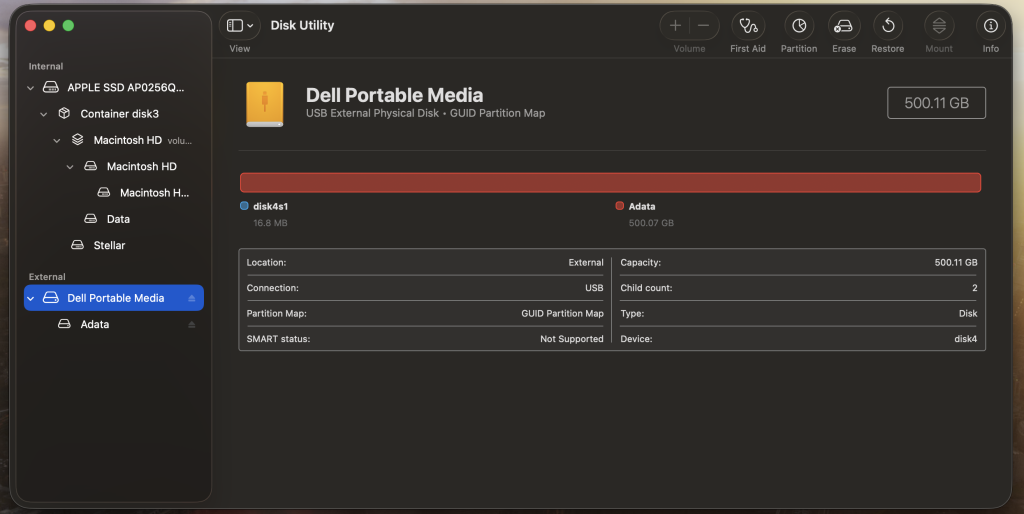This screenshot has width=1024, height=514.
Task: Add a volume with the plus button
Action: [675, 25]
